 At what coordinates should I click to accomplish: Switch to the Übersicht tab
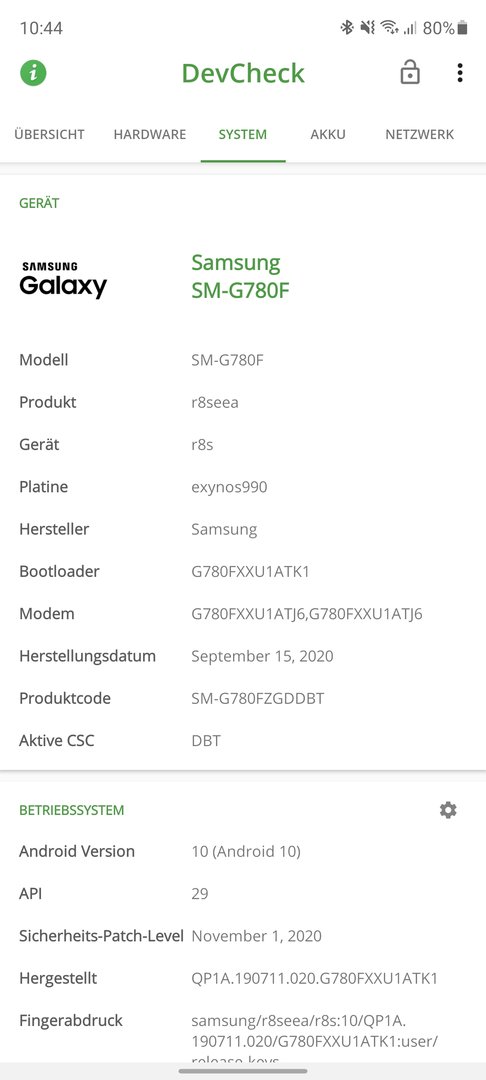[50, 134]
